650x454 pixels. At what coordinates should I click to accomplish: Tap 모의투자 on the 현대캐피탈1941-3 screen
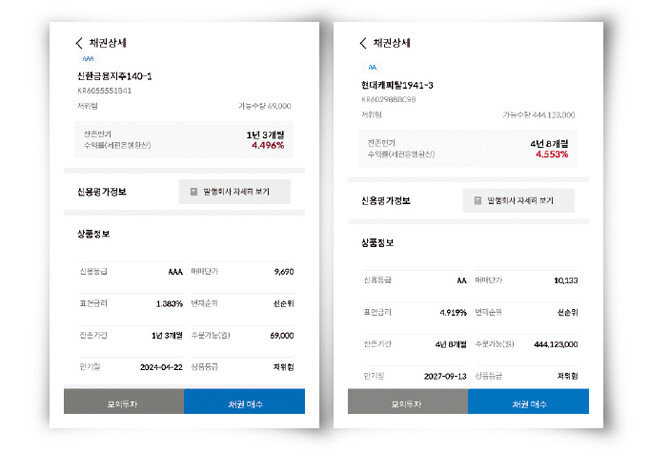[408, 401]
